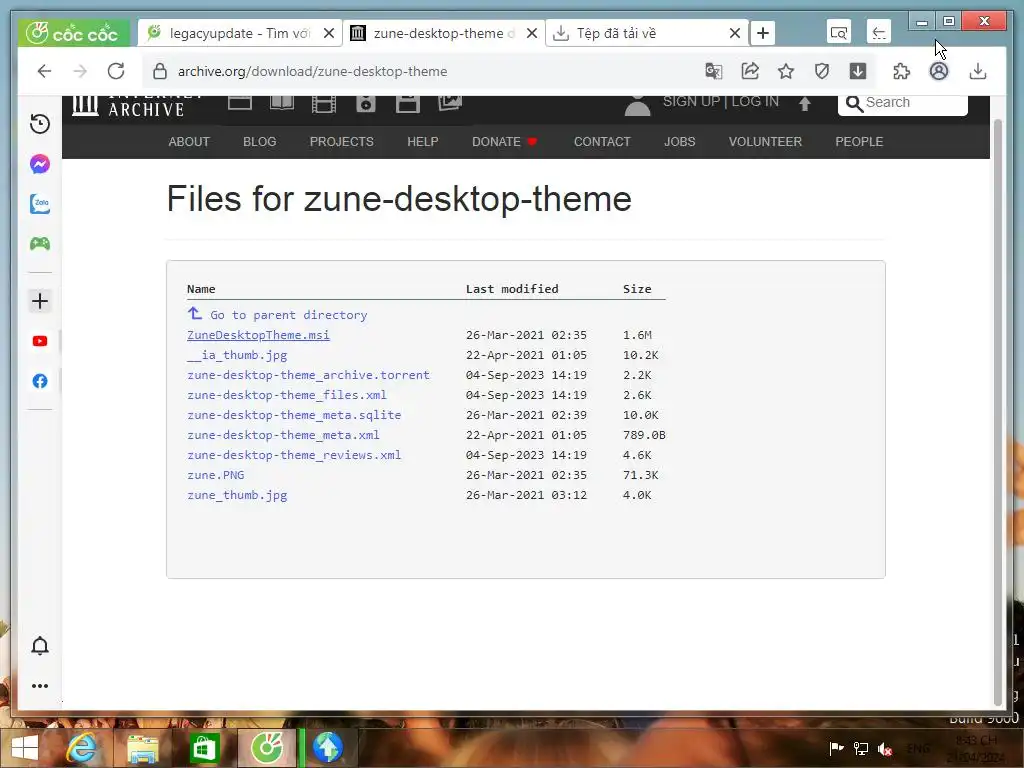Open the user profile icon
1024x768 pixels.
click(939, 71)
